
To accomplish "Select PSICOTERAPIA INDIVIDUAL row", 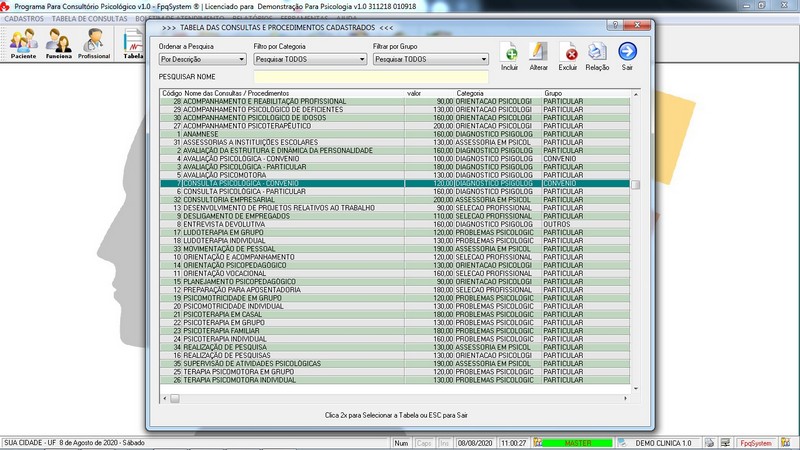I will (x=395, y=339).
